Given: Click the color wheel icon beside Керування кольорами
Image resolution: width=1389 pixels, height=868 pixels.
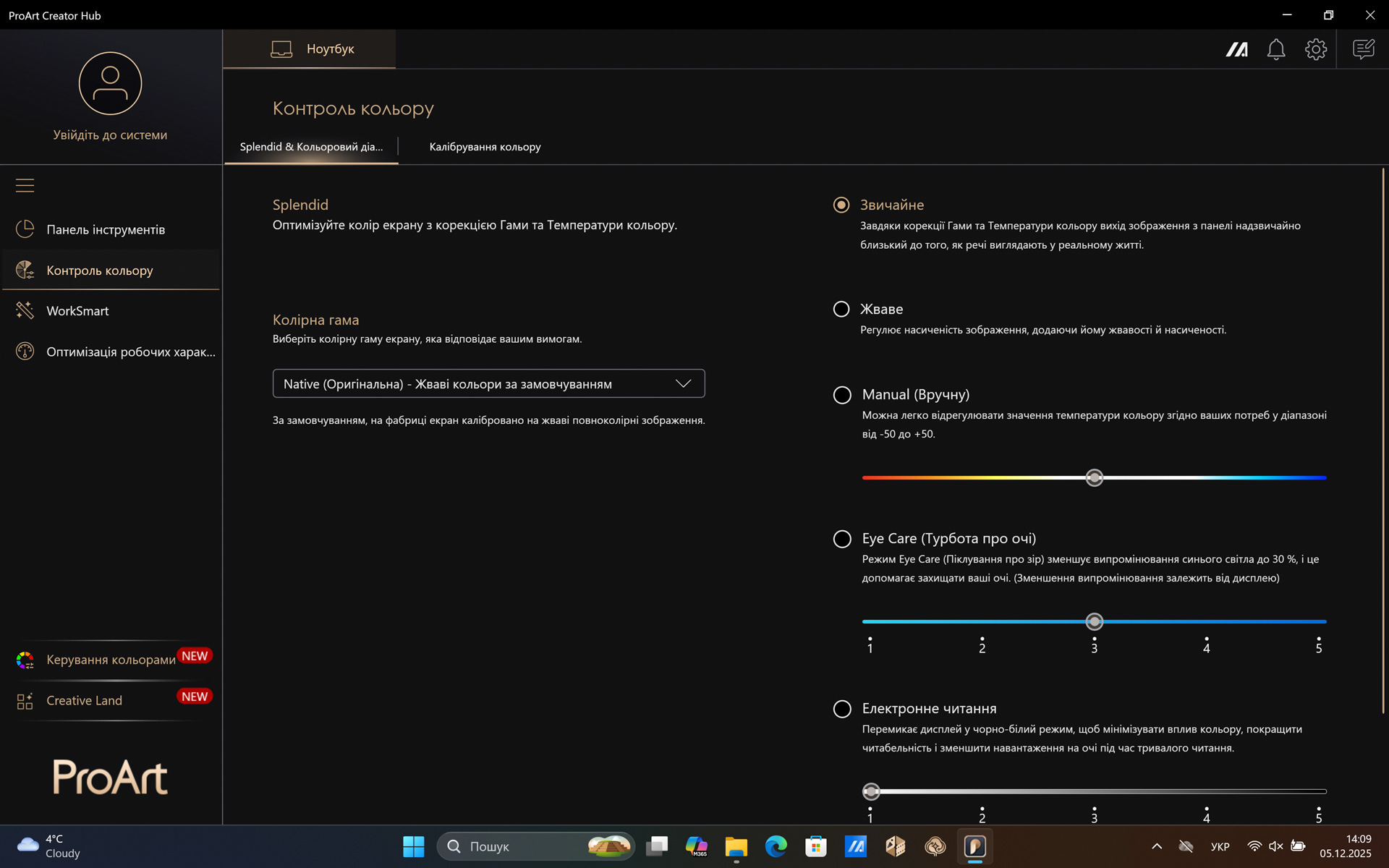Looking at the screenshot, I should tap(25, 660).
